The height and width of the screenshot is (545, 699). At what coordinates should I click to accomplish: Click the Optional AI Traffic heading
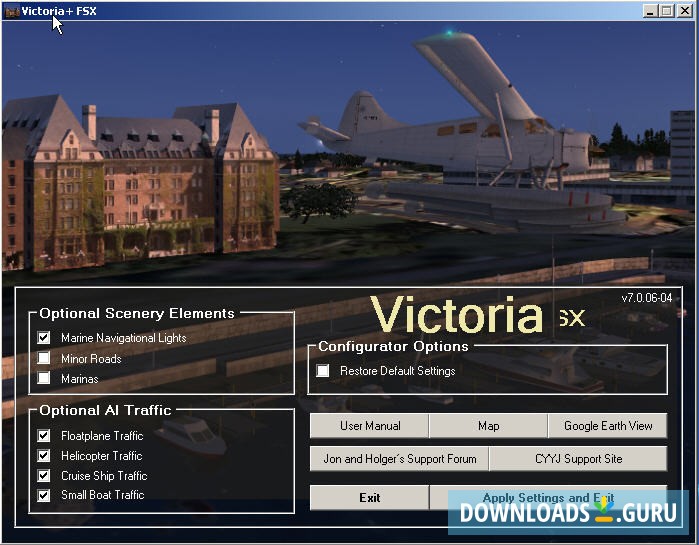pos(105,410)
